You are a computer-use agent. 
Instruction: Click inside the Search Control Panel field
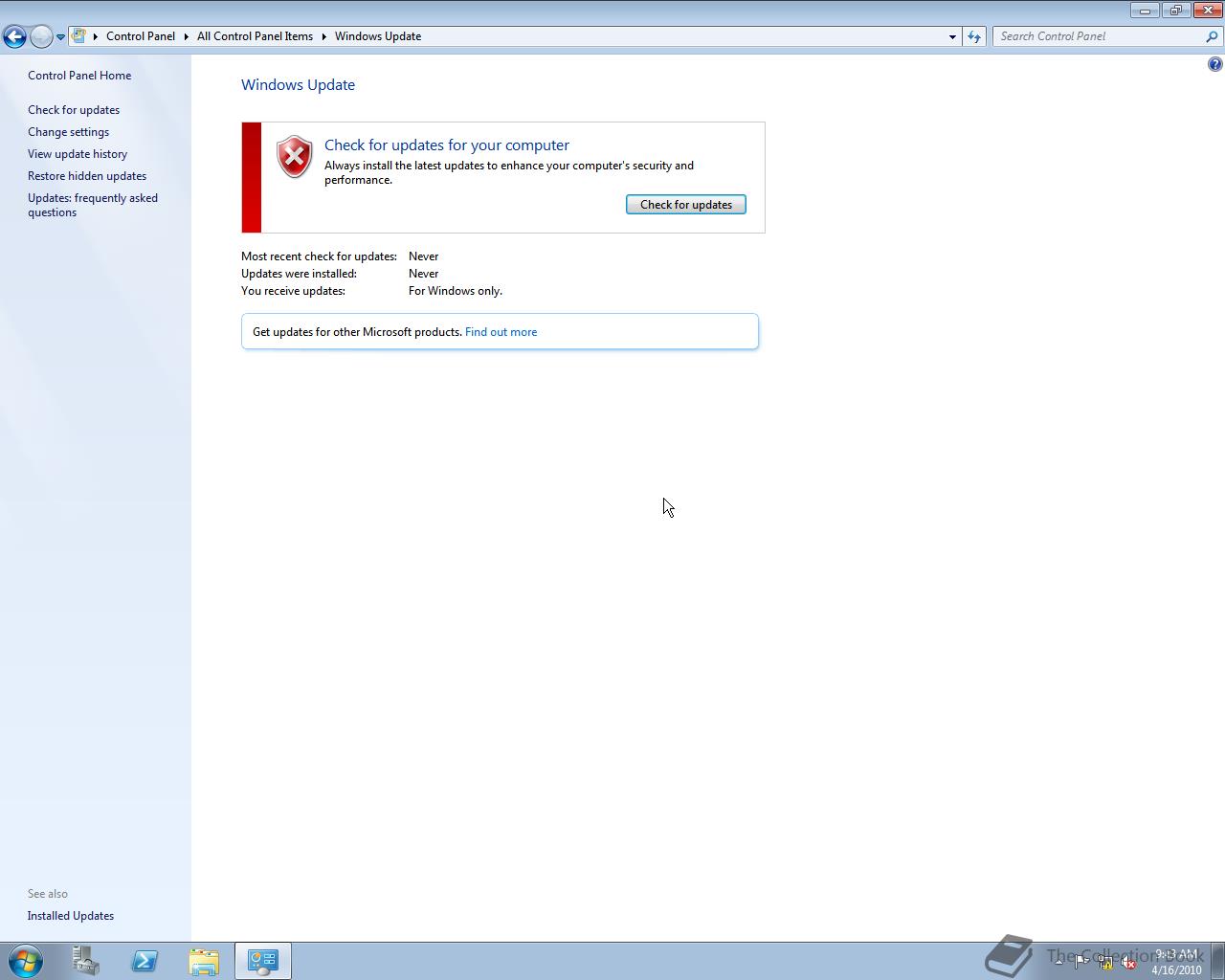(x=1098, y=36)
